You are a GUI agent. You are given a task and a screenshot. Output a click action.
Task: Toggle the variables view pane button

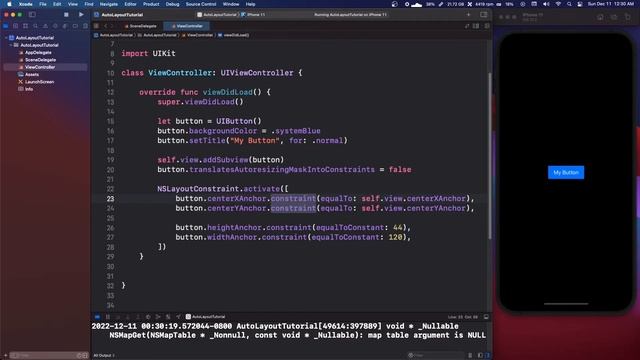(x=480, y=356)
